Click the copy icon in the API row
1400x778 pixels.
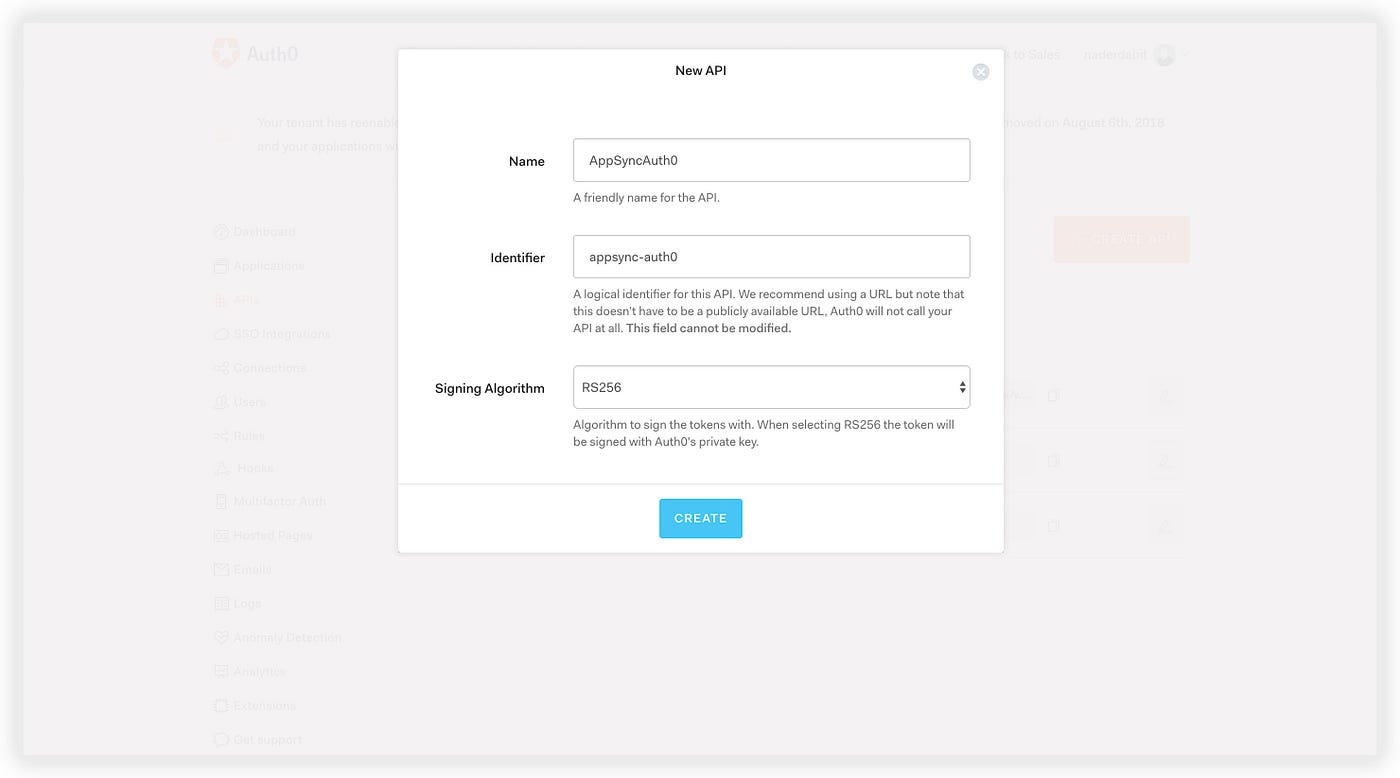coord(1052,395)
